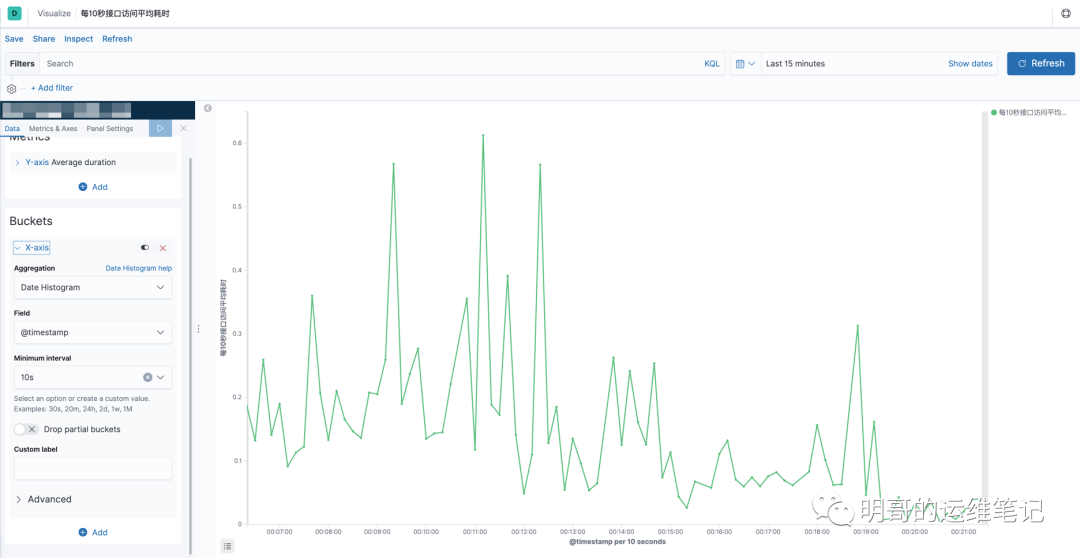Open the help menu icon at top right

(1066, 13)
